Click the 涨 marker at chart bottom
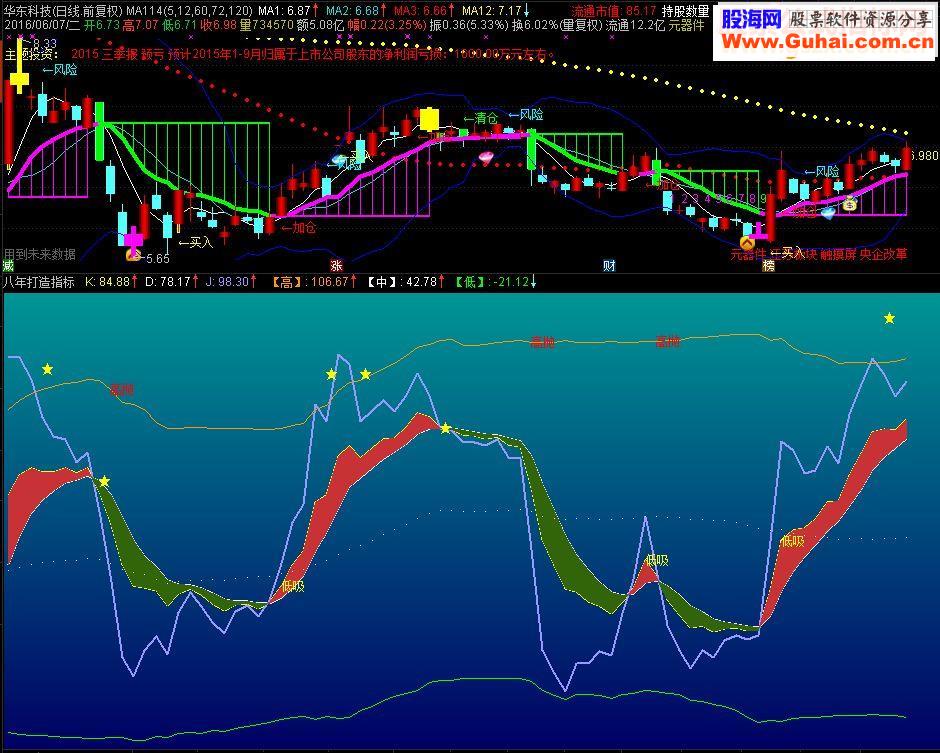The height and width of the screenshot is (753, 940). [x=336, y=266]
